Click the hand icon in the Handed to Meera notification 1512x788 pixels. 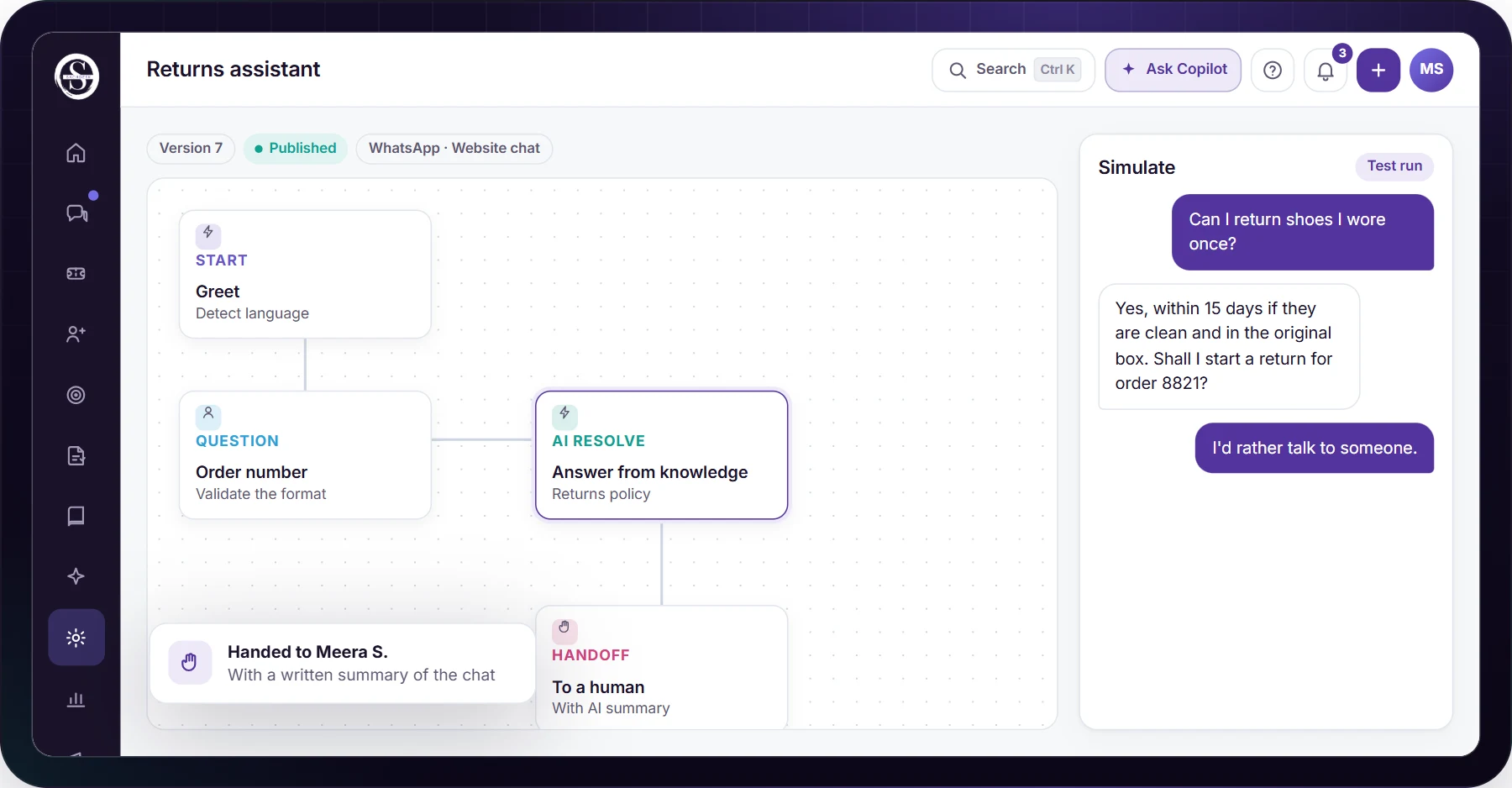[190, 663]
